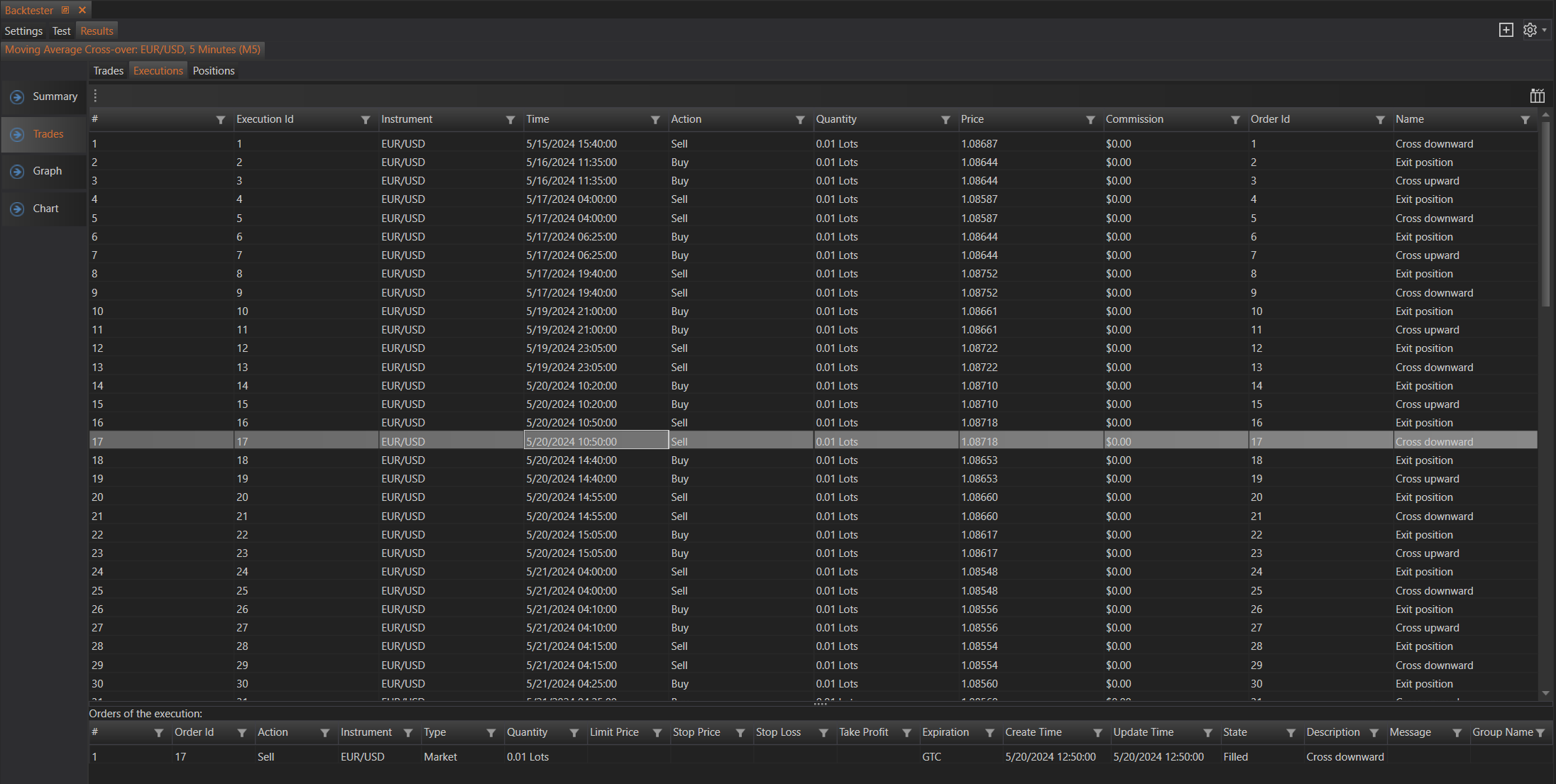Open the column chooser icon above the table

1537,96
